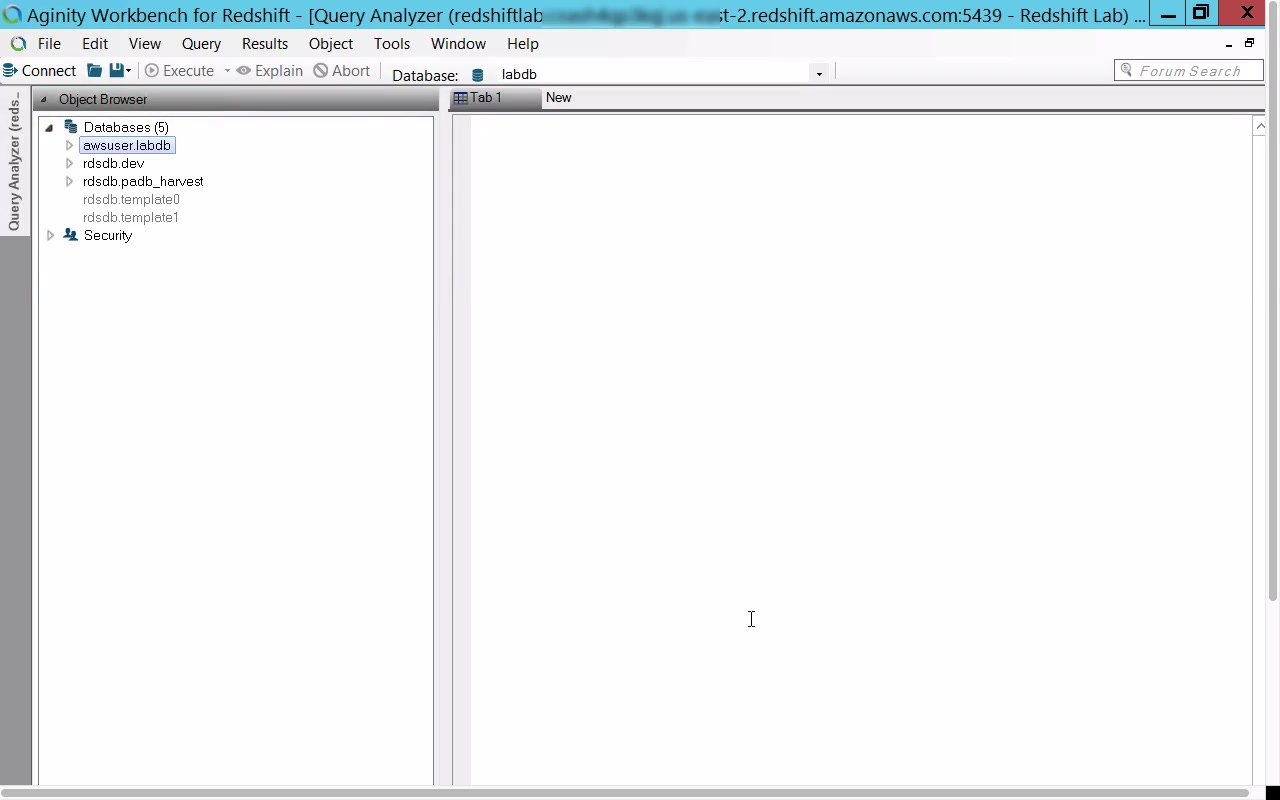1280x800 pixels.
Task: Select rdsdb.dev in the database tree
Action: pyautogui.click(x=114, y=164)
